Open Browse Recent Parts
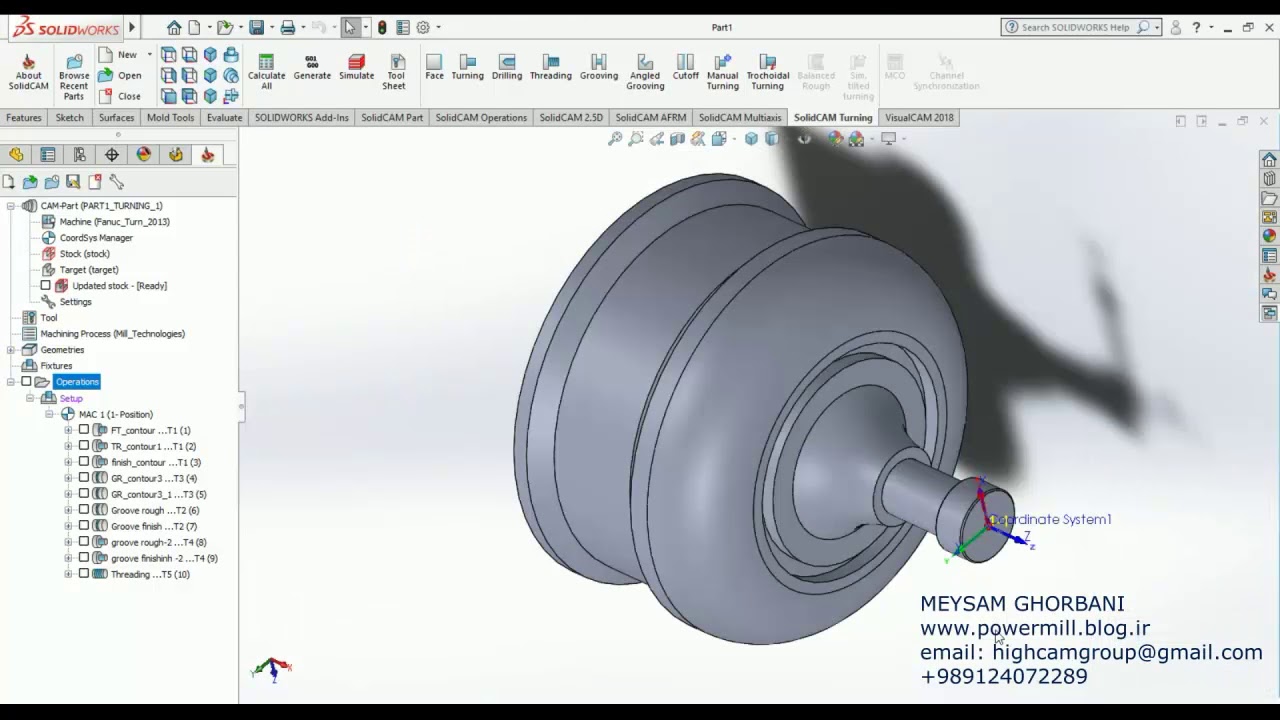 [x=74, y=77]
